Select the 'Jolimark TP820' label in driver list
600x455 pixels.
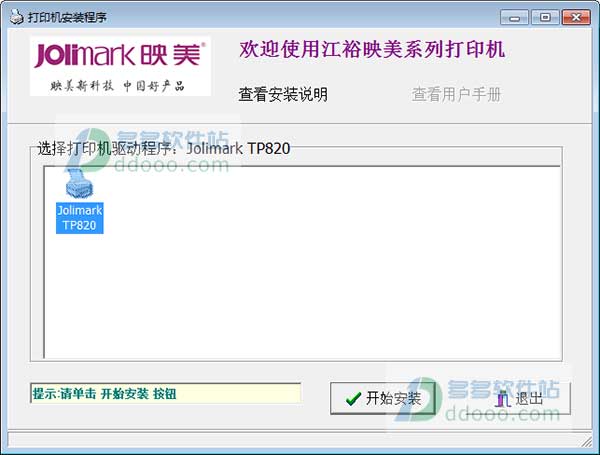pyautogui.click(x=80, y=218)
